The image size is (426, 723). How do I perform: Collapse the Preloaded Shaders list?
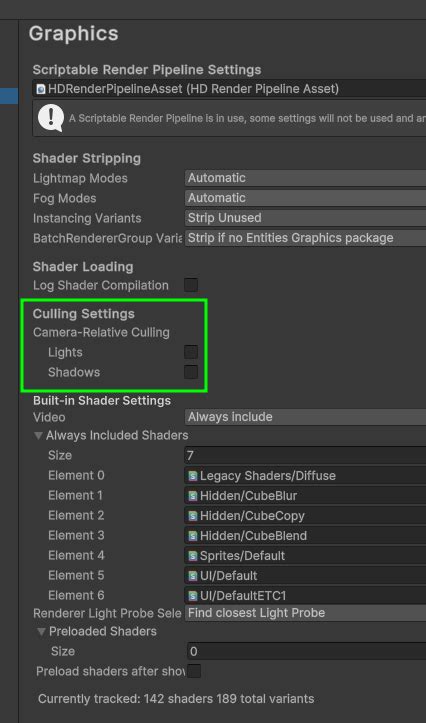(x=41, y=632)
